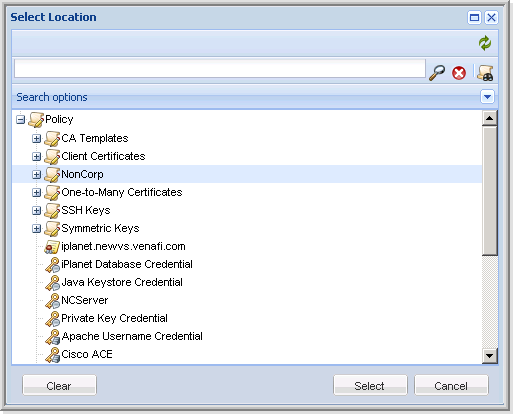Click the Cisco ACE credential key icon
Image resolution: width=513 pixels, height=414 pixels.
52,355
